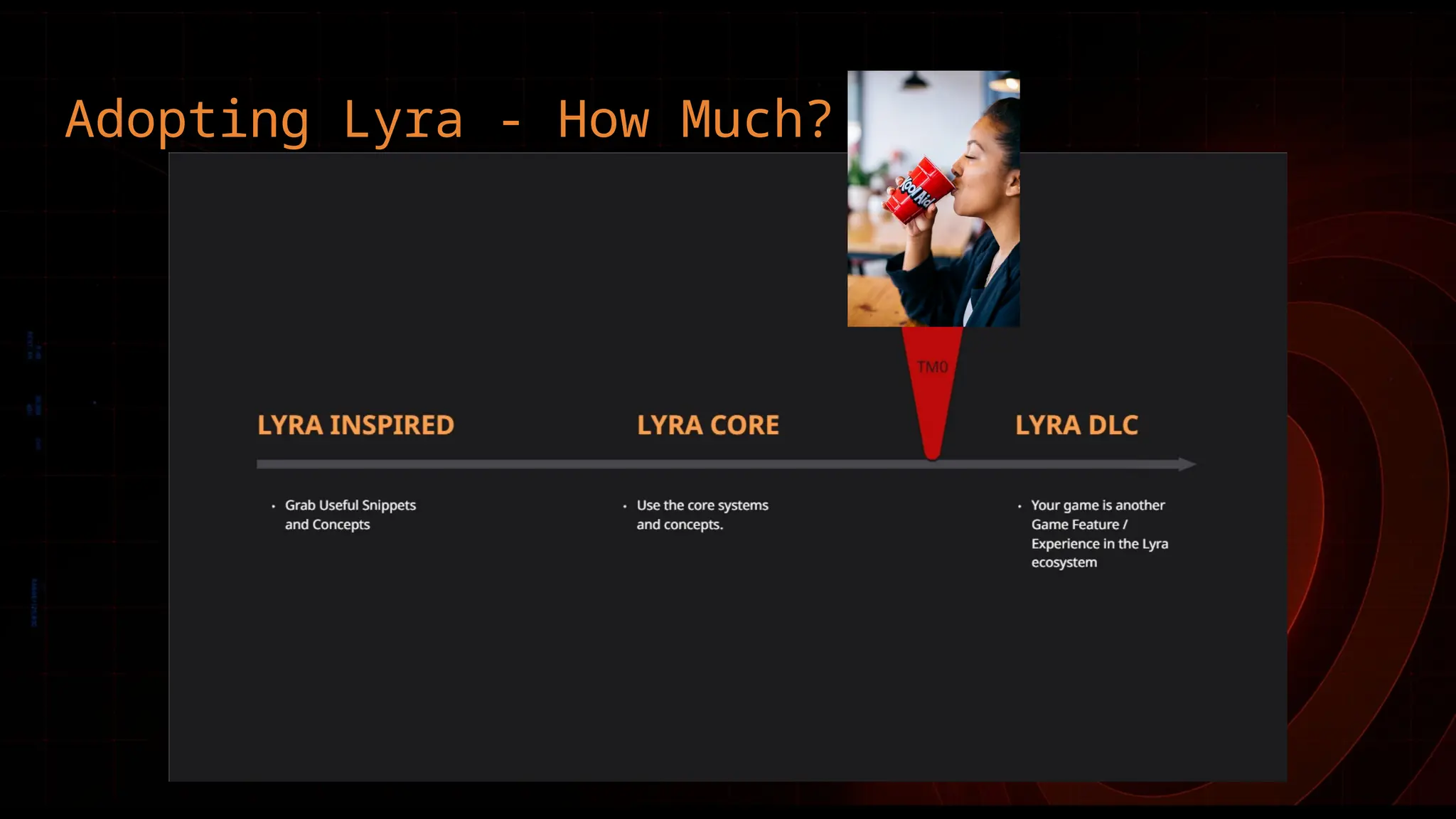Select the LYRA INSPIRED heading
1456x819 pixels.
pos(355,425)
